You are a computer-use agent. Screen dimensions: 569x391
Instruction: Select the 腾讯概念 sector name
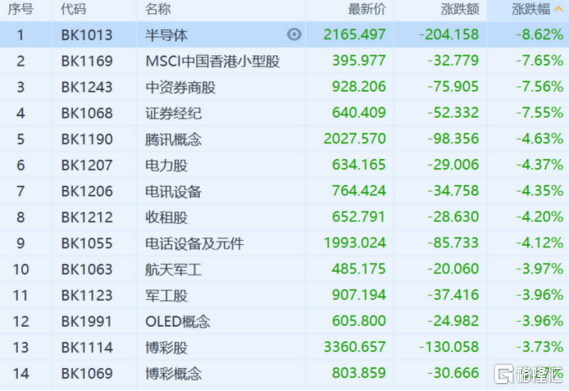(x=173, y=139)
